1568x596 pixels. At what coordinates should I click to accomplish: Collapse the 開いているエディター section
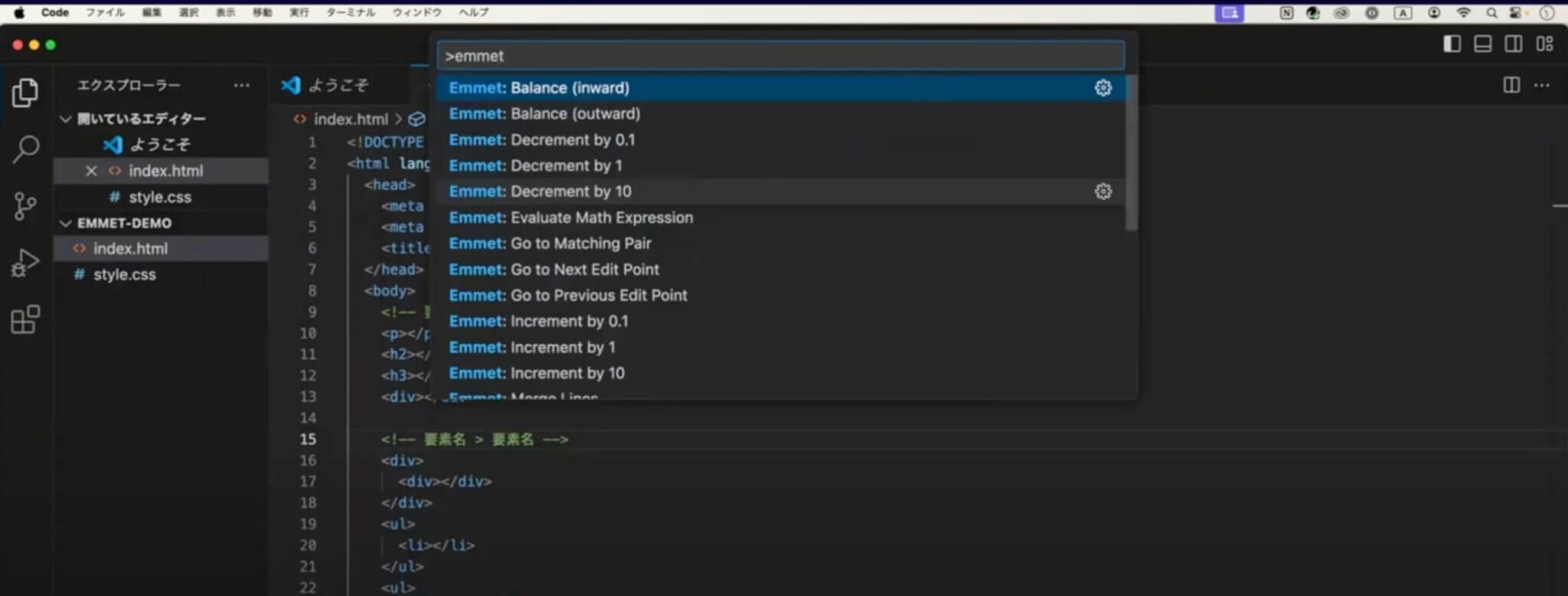tap(66, 119)
